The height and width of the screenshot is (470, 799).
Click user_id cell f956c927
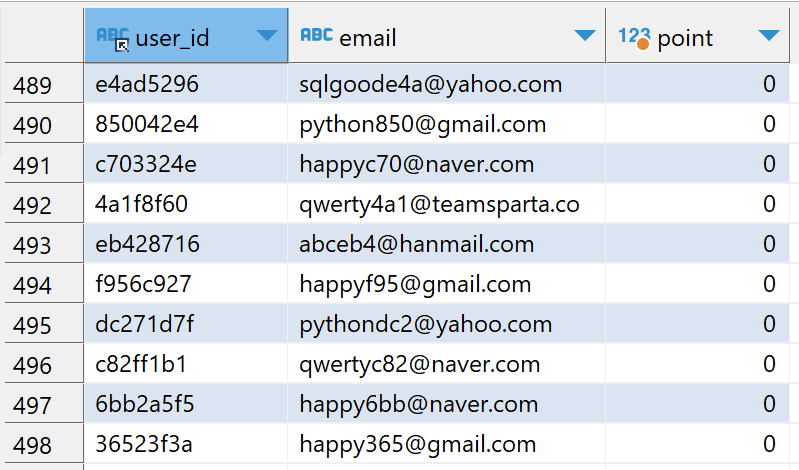(x=187, y=284)
